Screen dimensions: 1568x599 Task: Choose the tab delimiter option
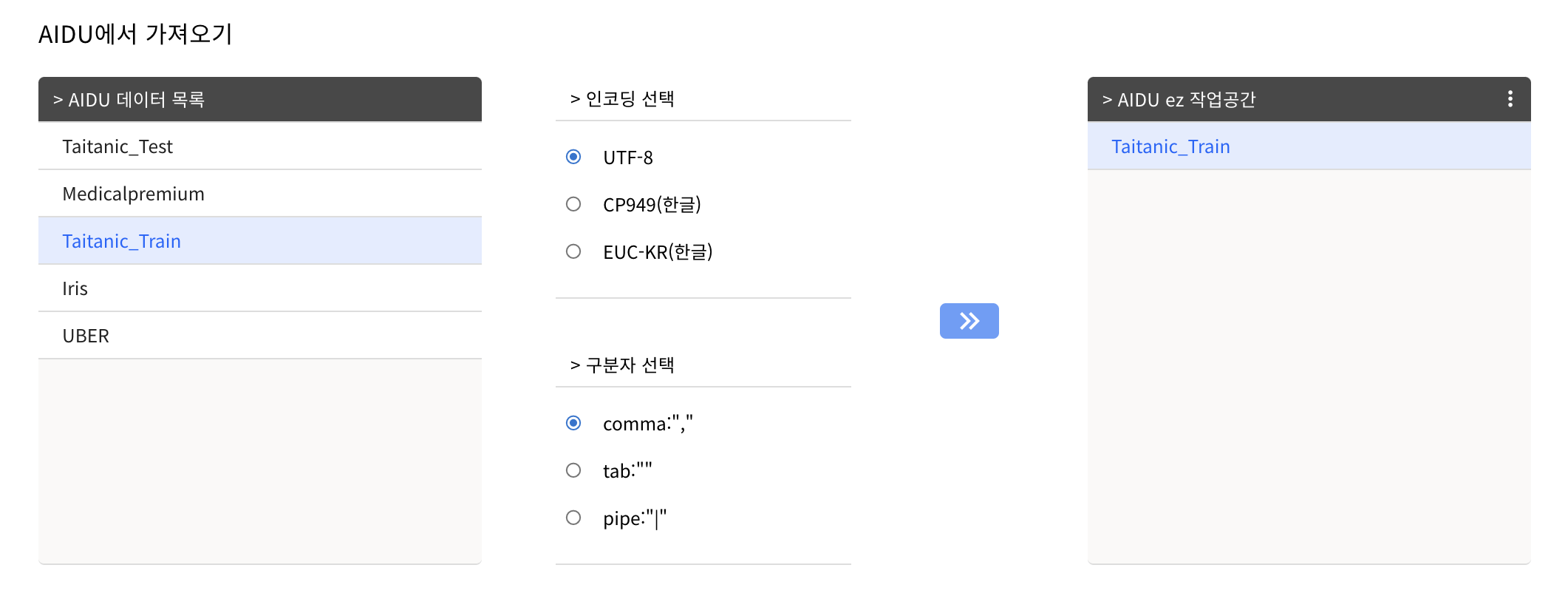click(x=573, y=470)
